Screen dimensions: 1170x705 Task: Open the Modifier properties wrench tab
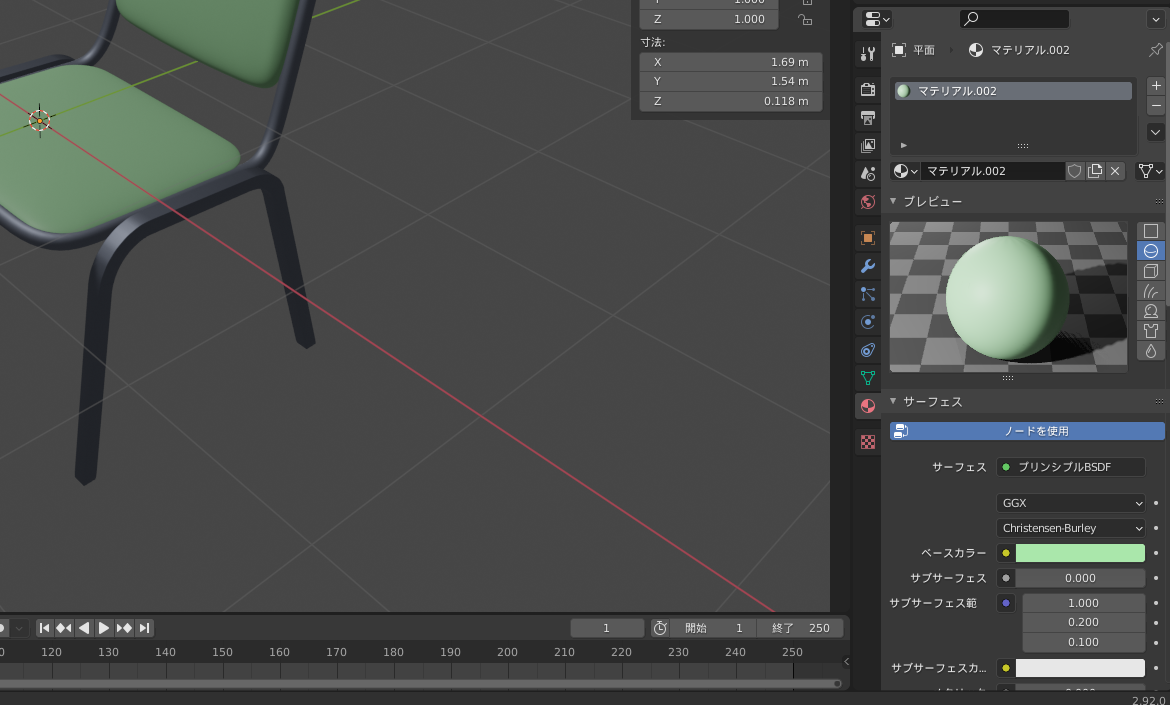867,266
